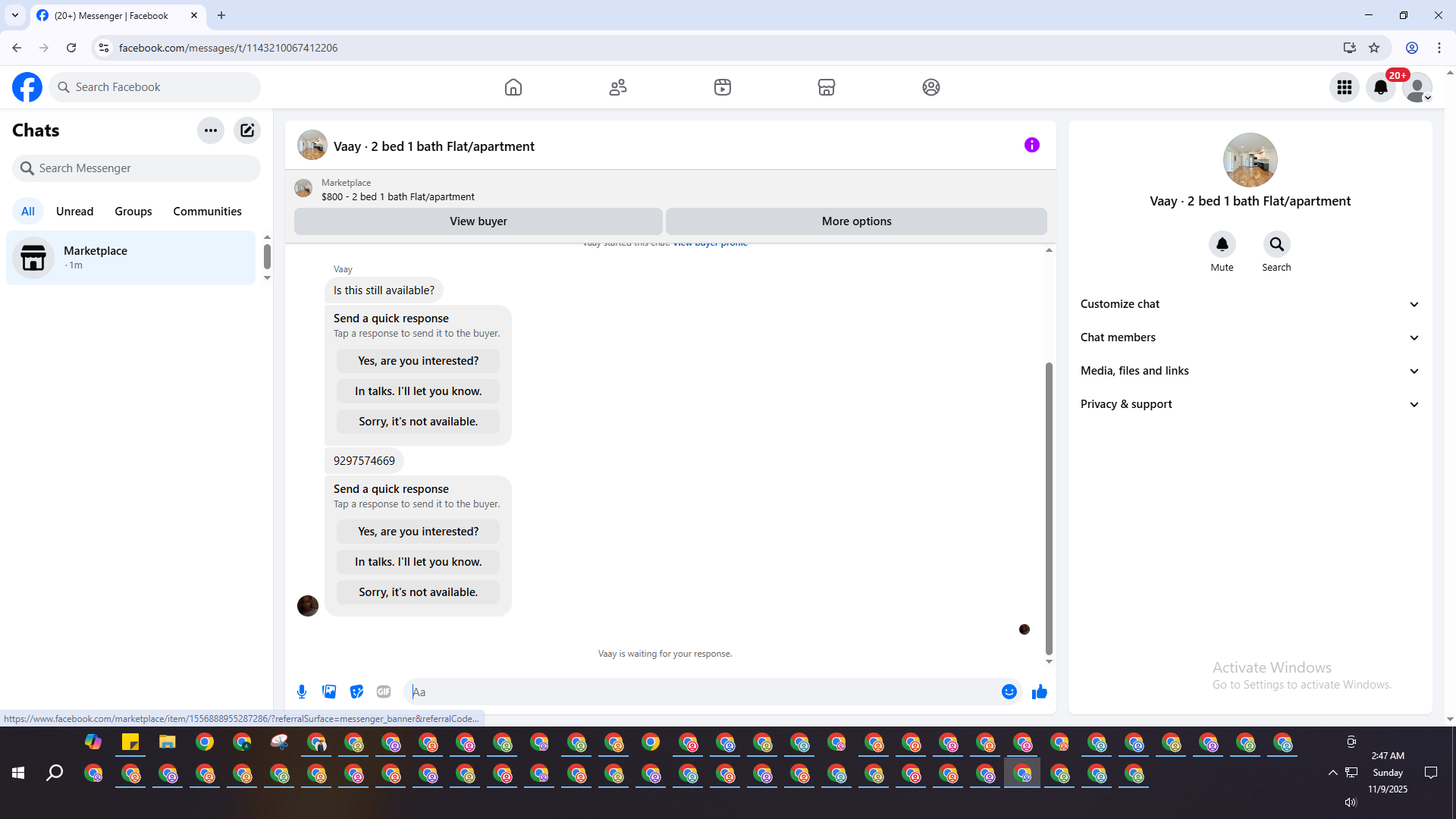Screen dimensions: 1456x819
Task: Mute this conversation's notifications
Action: [x=1222, y=244]
